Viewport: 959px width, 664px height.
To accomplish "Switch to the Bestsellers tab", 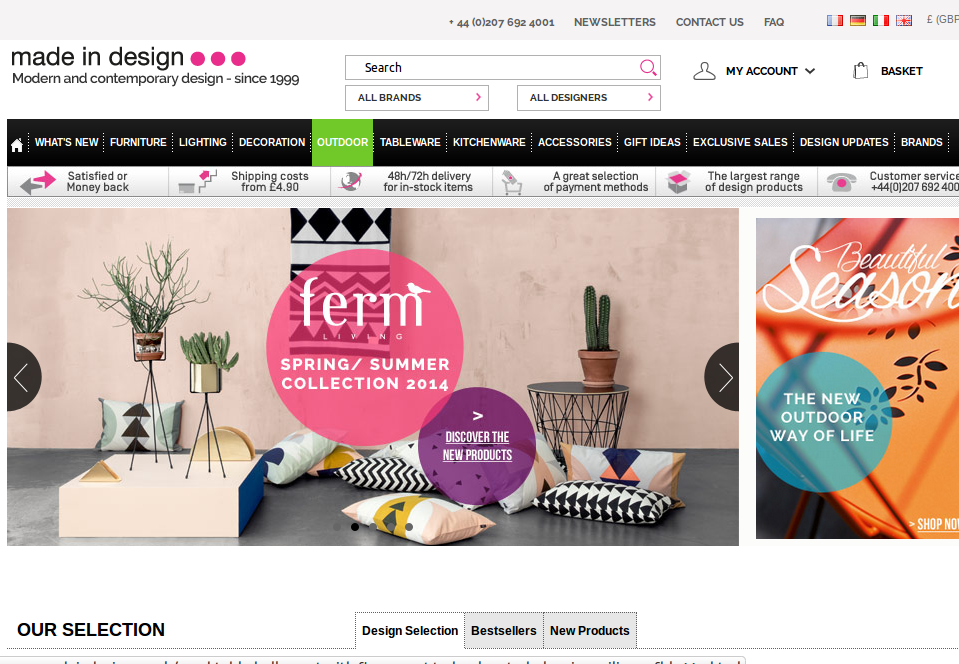I will (503, 630).
